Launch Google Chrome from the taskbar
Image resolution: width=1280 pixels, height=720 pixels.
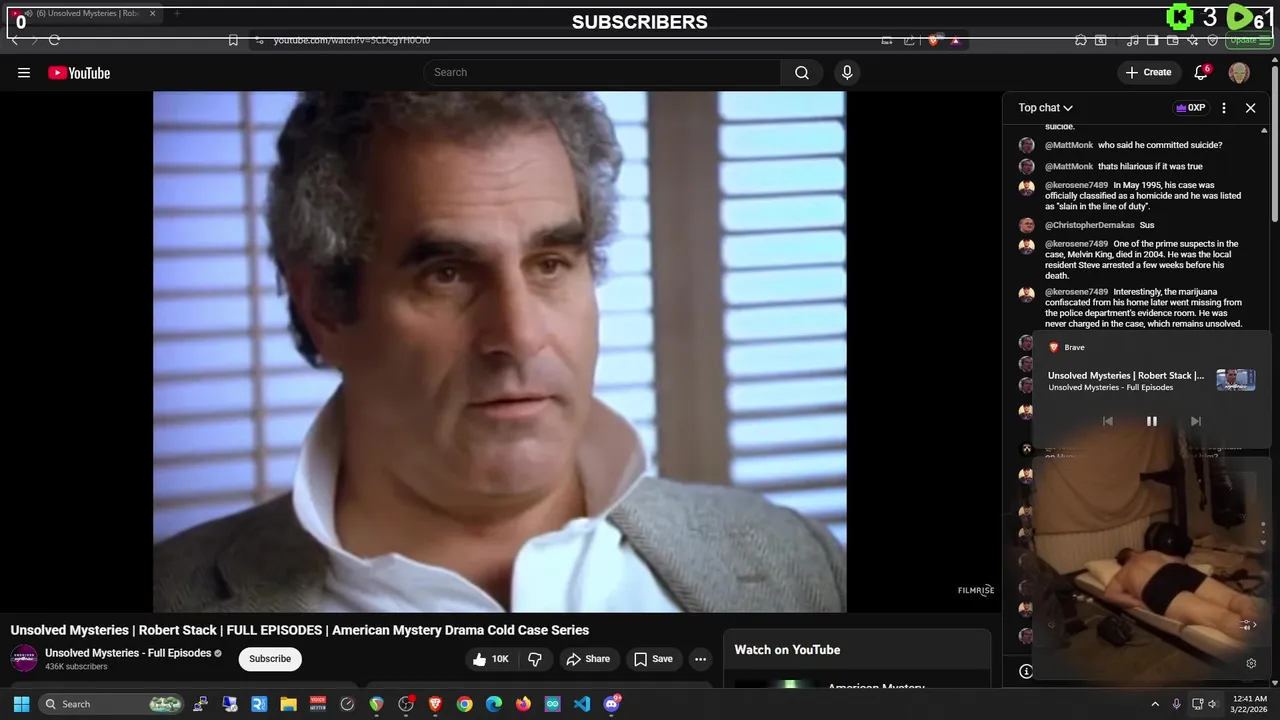pyautogui.click(x=464, y=704)
